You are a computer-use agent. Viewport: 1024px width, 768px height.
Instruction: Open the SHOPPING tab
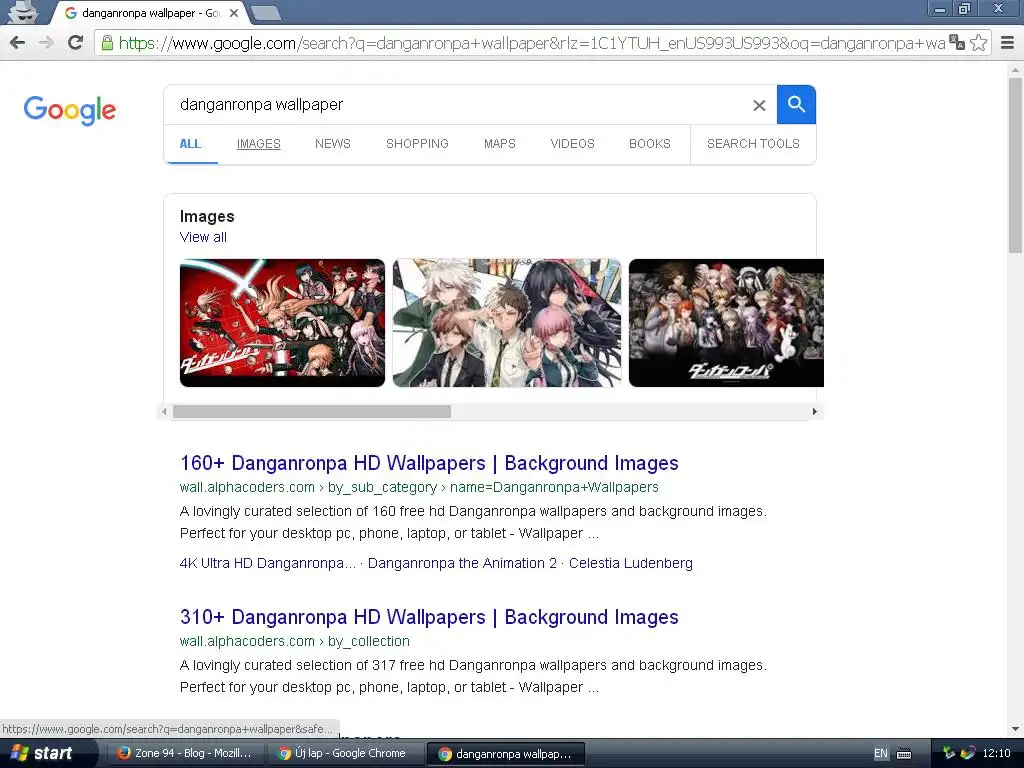(417, 144)
